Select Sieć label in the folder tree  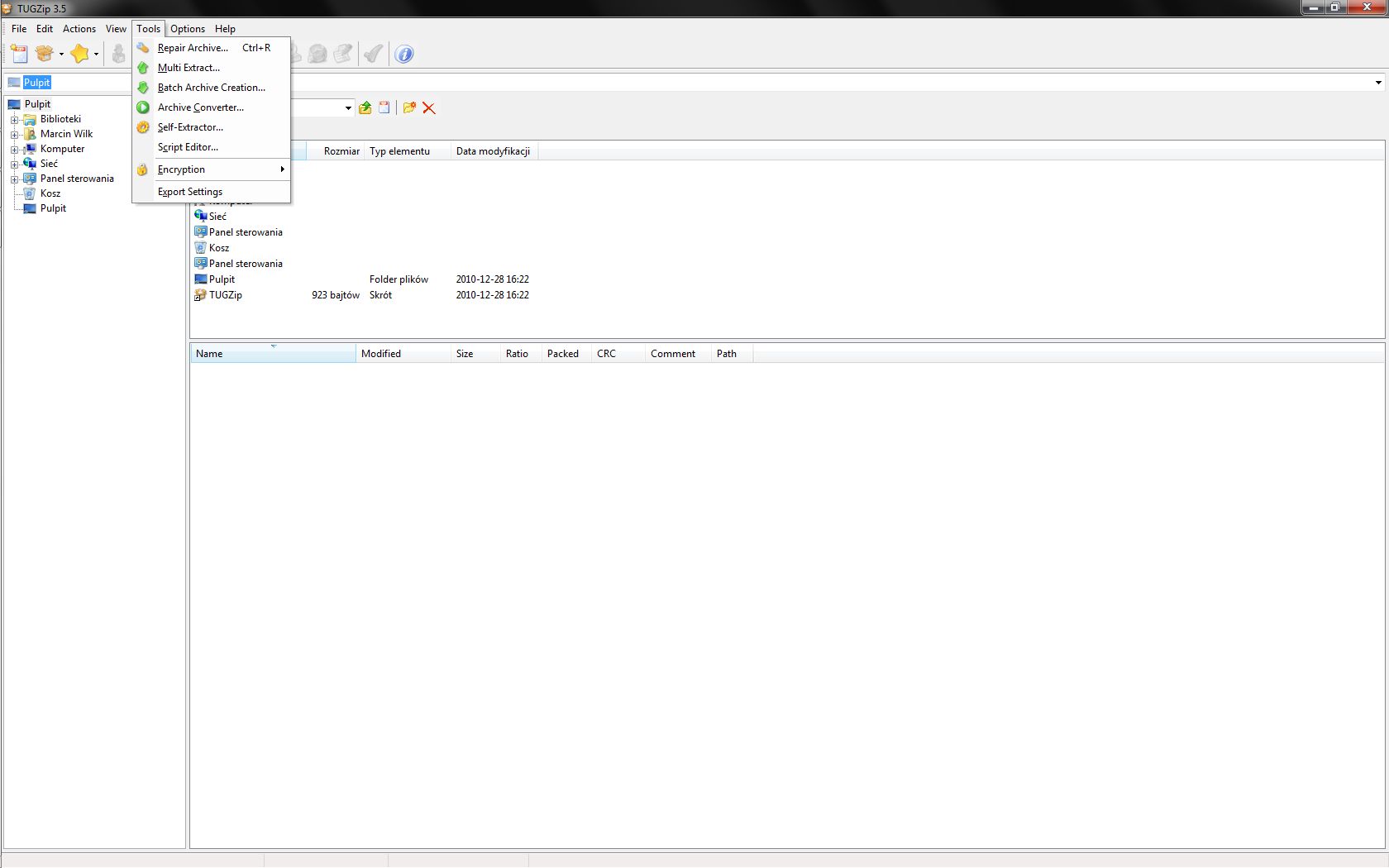coord(49,164)
